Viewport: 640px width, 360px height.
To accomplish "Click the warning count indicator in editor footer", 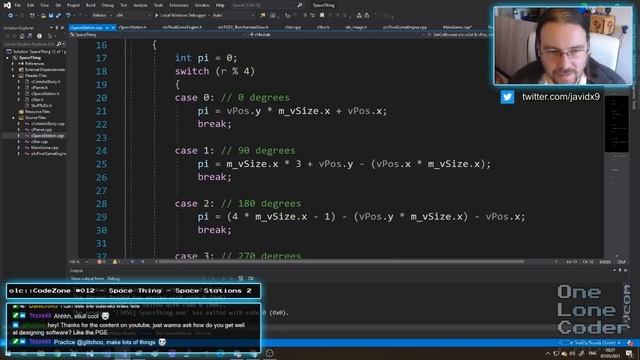I will [x=116, y=262].
